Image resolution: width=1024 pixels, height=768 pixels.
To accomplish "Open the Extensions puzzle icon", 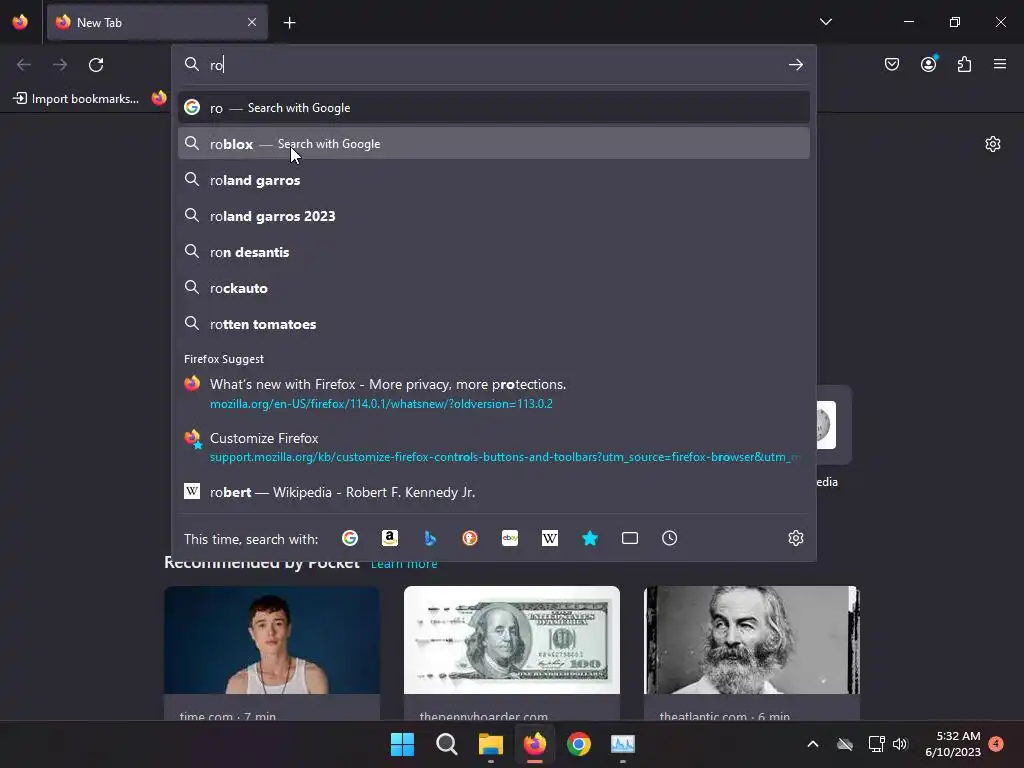I will pos(965,64).
